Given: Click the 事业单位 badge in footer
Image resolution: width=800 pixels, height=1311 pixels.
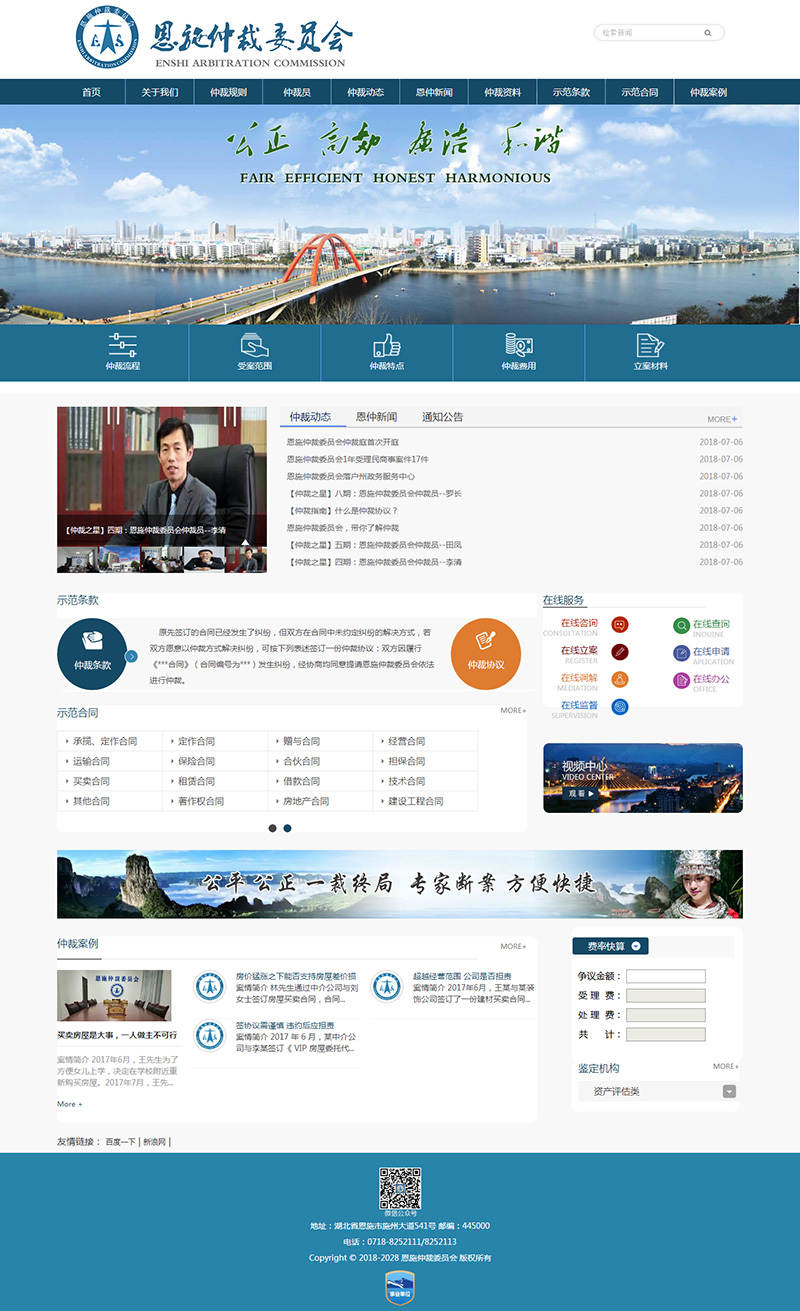Looking at the screenshot, I should coord(400,1288).
